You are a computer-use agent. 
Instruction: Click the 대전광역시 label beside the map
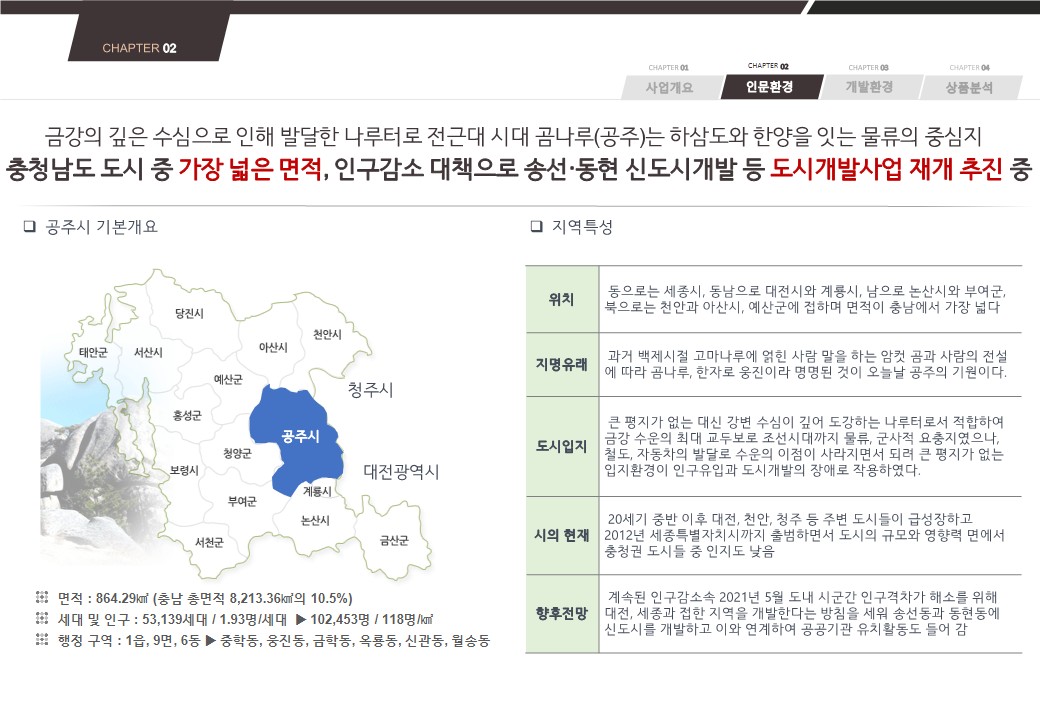coord(401,472)
